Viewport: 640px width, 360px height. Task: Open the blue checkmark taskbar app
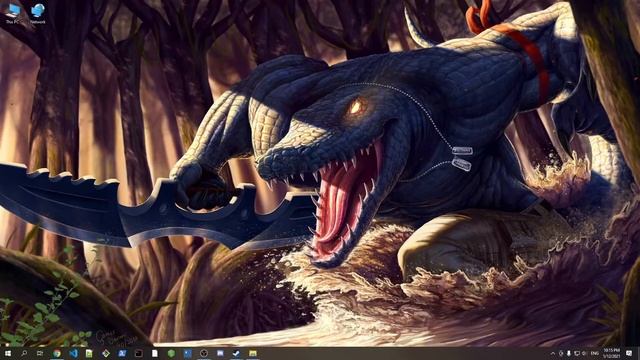coord(236,353)
